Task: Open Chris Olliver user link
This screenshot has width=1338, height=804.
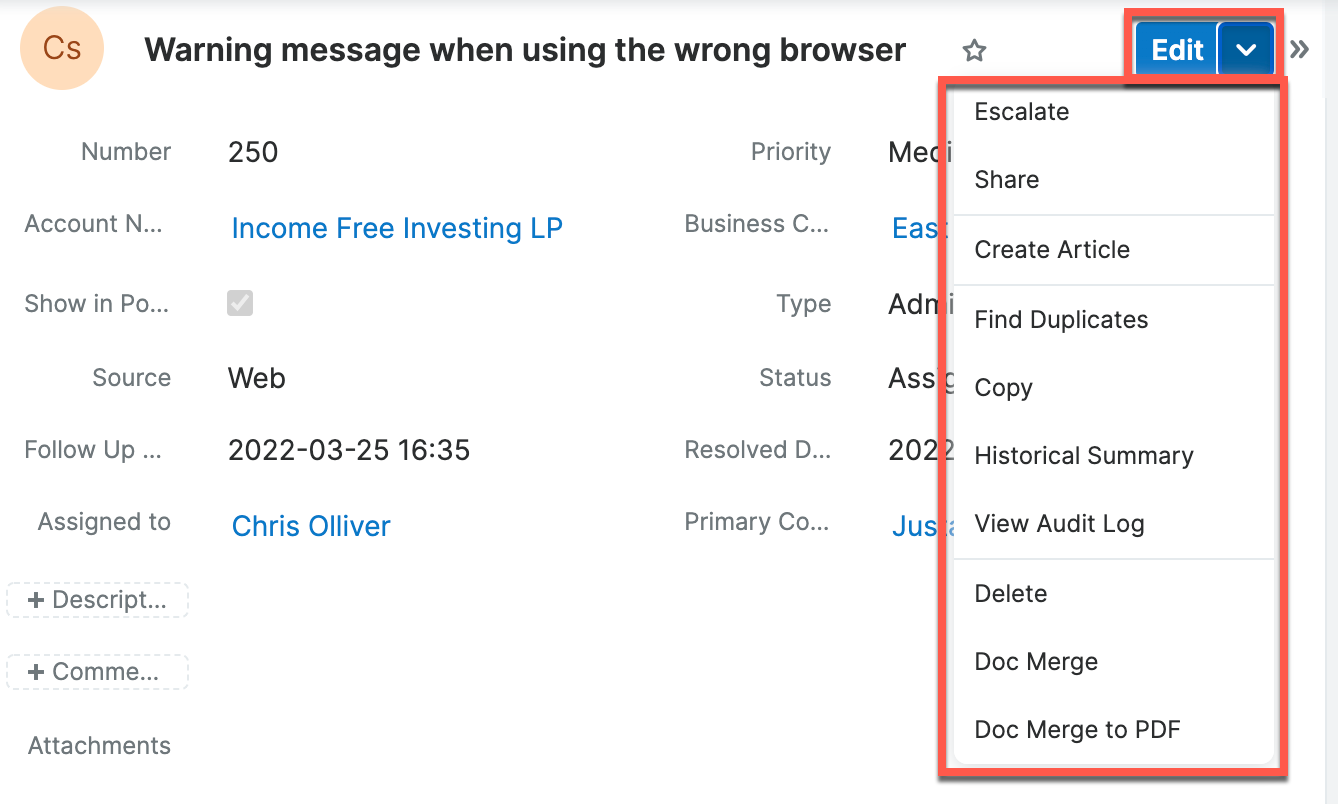Action: point(311,526)
